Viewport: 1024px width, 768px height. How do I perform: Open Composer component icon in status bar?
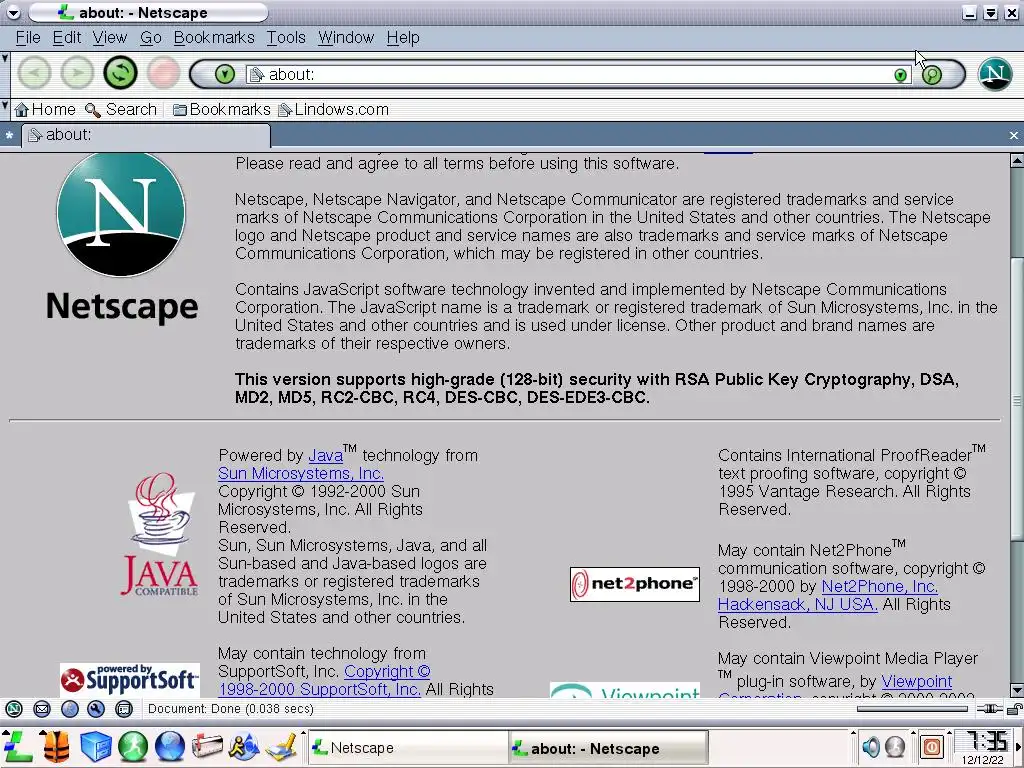[96, 709]
